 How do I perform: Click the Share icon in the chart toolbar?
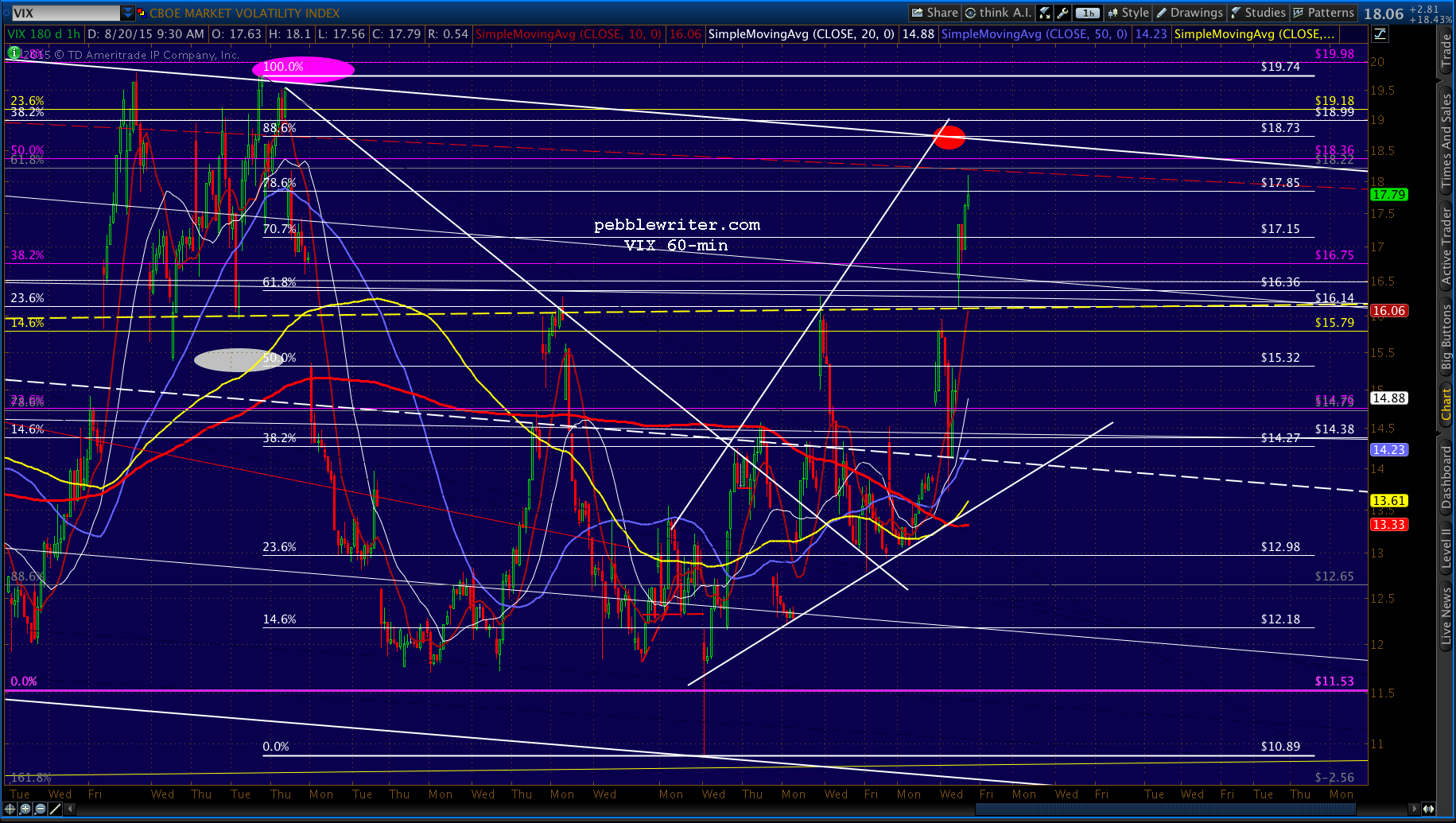(x=934, y=13)
